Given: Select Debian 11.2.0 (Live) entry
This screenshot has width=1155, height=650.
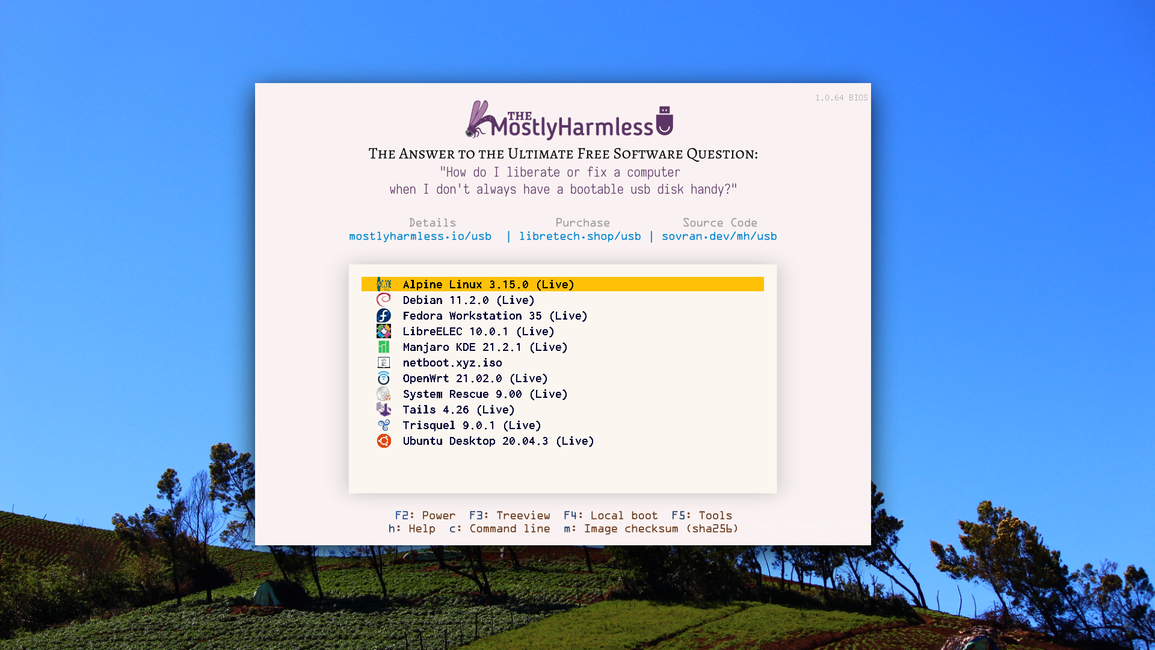Looking at the screenshot, I should click(563, 300).
